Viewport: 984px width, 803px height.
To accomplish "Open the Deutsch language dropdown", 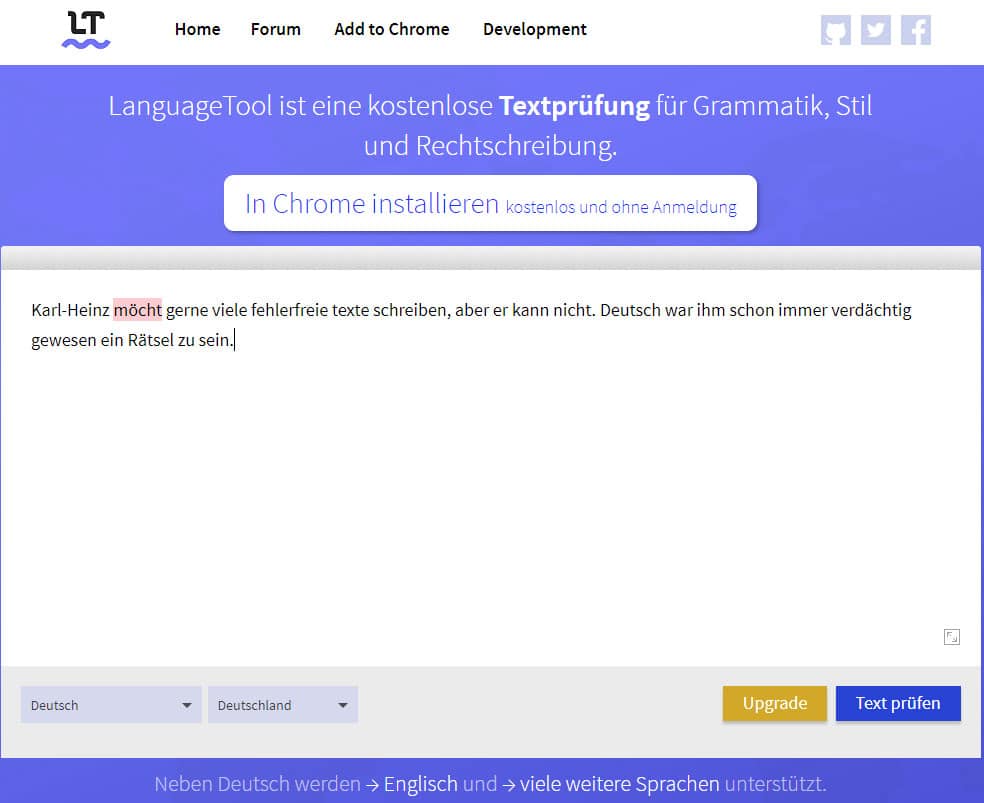I will pyautogui.click(x=111, y=705).
